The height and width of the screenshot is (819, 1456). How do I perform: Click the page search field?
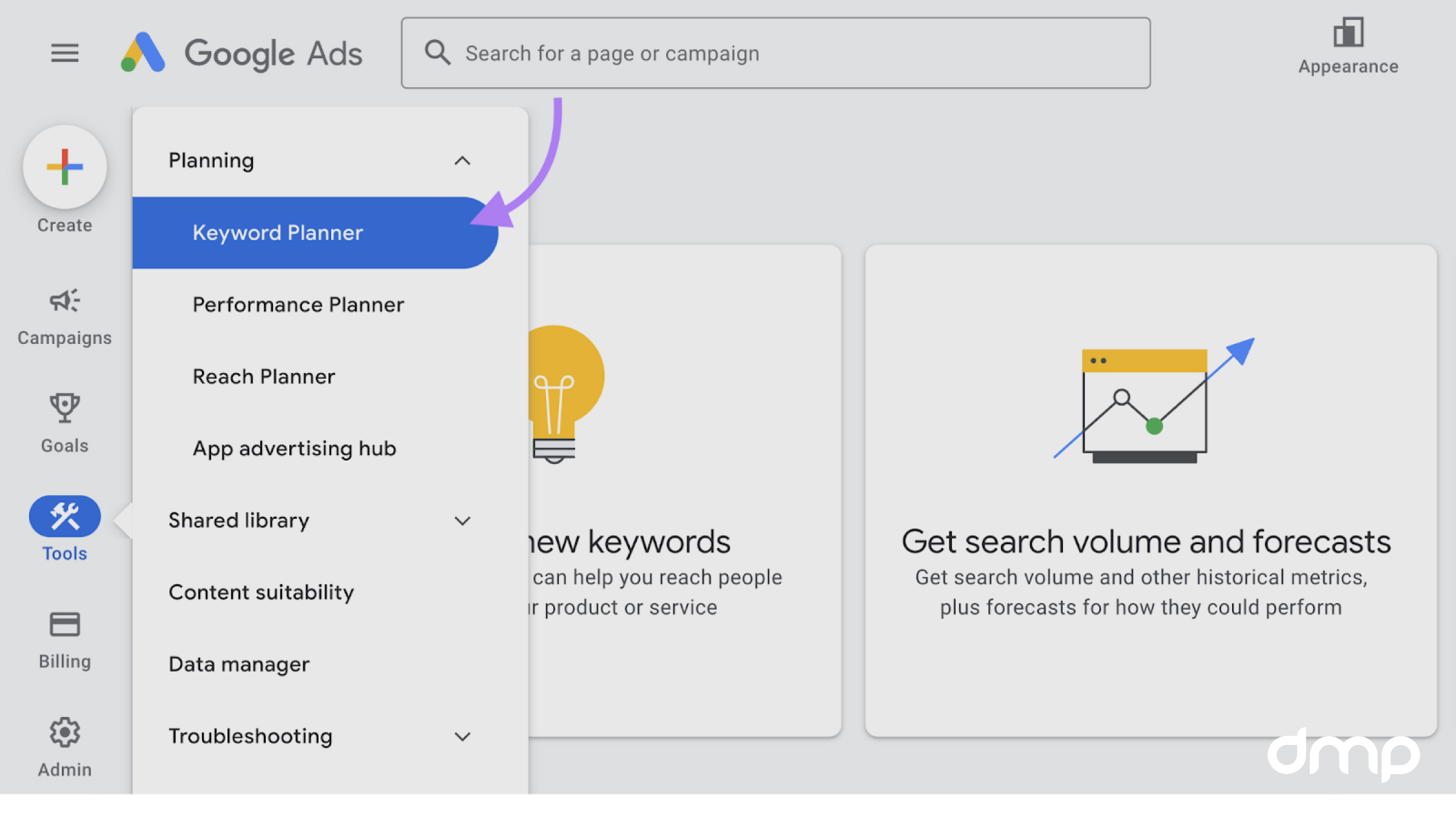pos(777,53)
